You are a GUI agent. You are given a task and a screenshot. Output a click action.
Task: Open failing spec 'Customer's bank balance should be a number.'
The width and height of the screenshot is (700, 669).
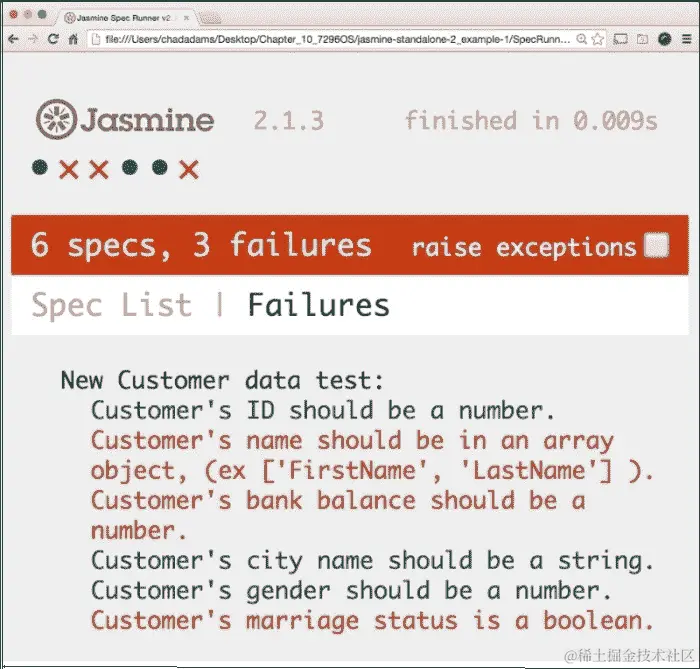[x=338, y=515]
